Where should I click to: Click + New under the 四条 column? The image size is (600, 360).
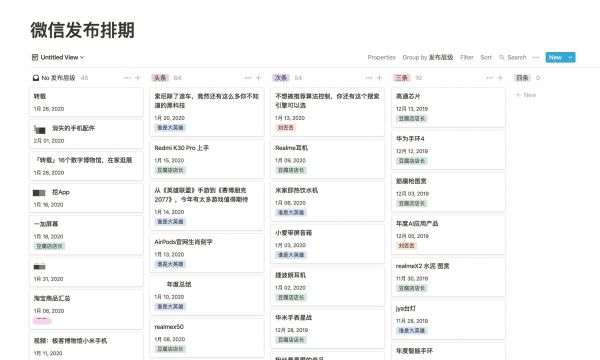coord(526,95)
